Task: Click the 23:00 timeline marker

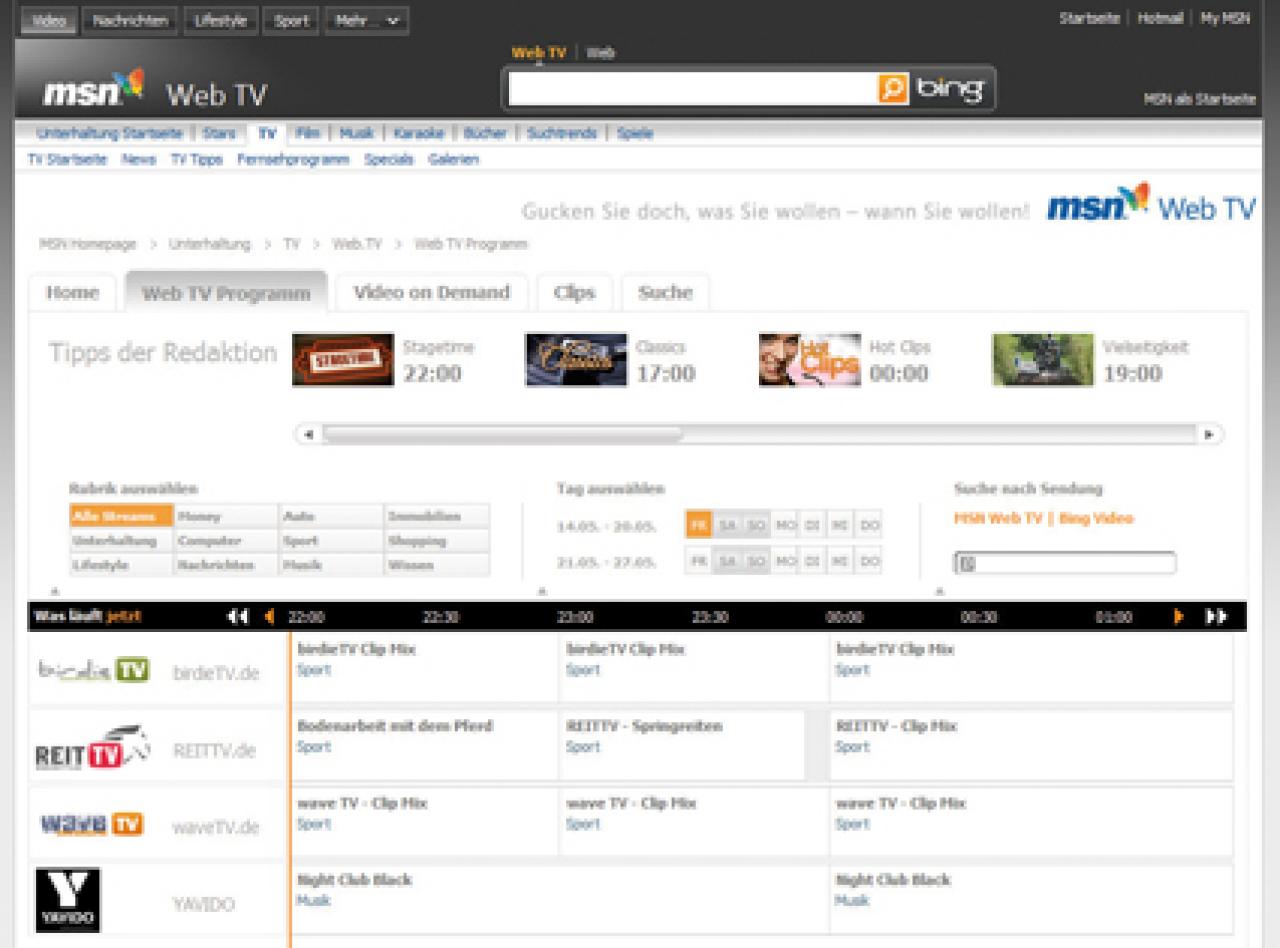Action: [x=575, y=617]
